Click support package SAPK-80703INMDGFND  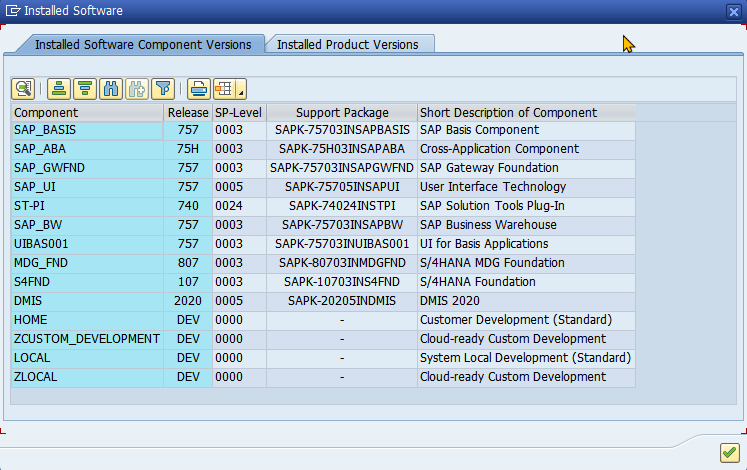point(342,264)
